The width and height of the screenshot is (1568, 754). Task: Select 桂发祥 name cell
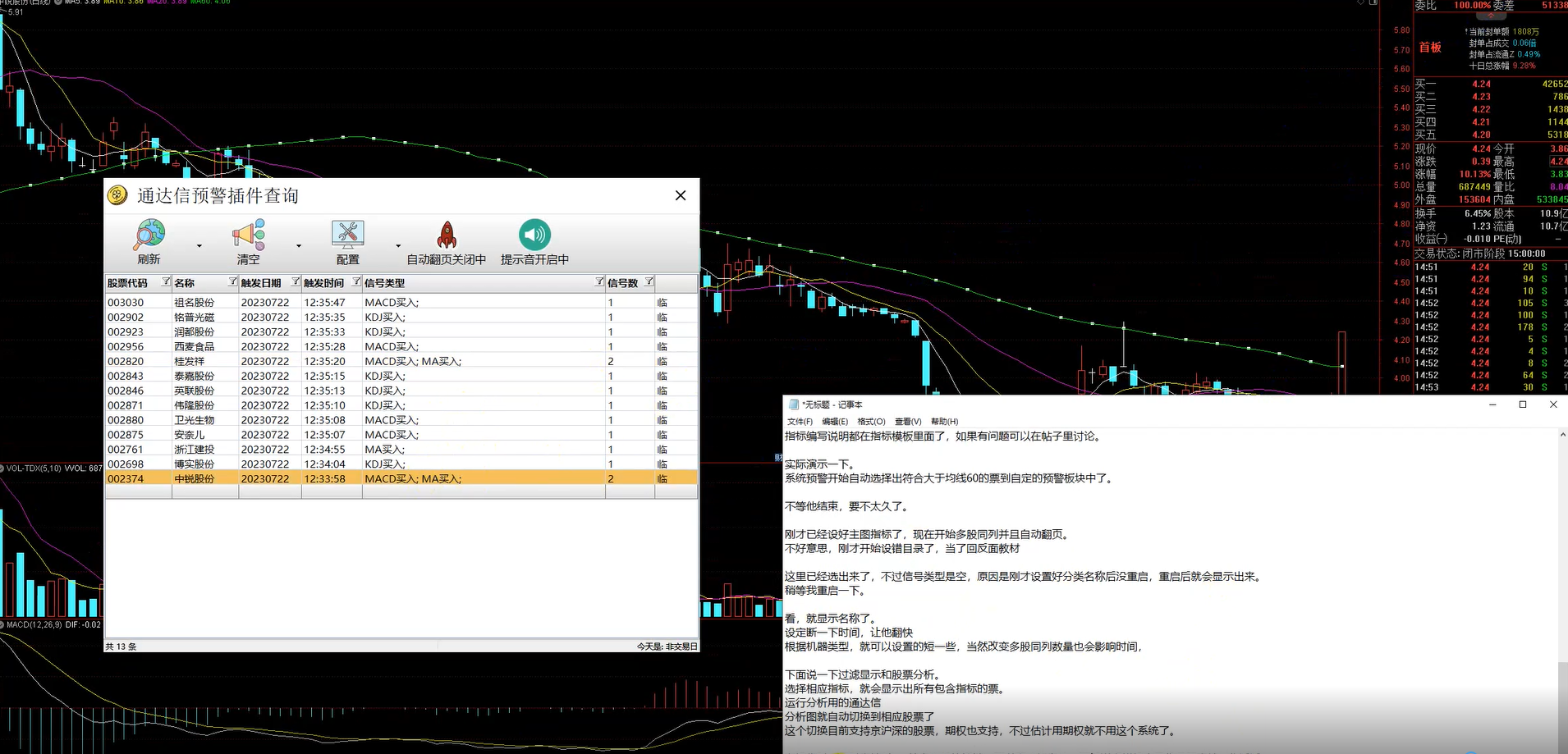190,362
